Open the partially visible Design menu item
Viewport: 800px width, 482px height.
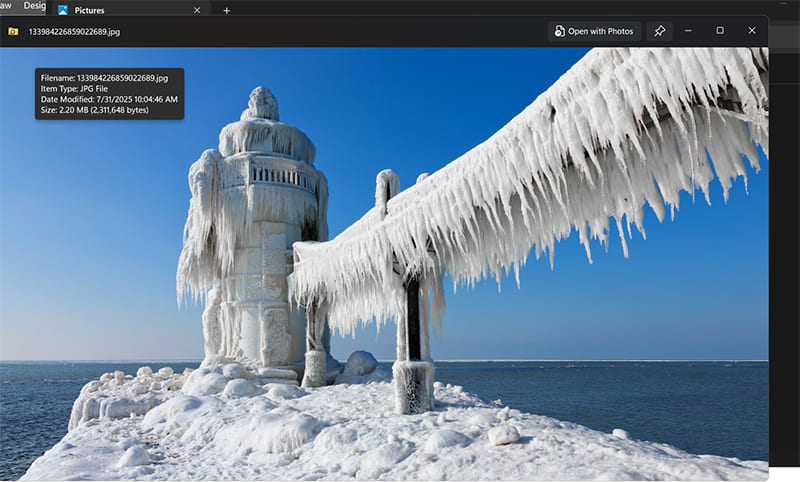34,5
